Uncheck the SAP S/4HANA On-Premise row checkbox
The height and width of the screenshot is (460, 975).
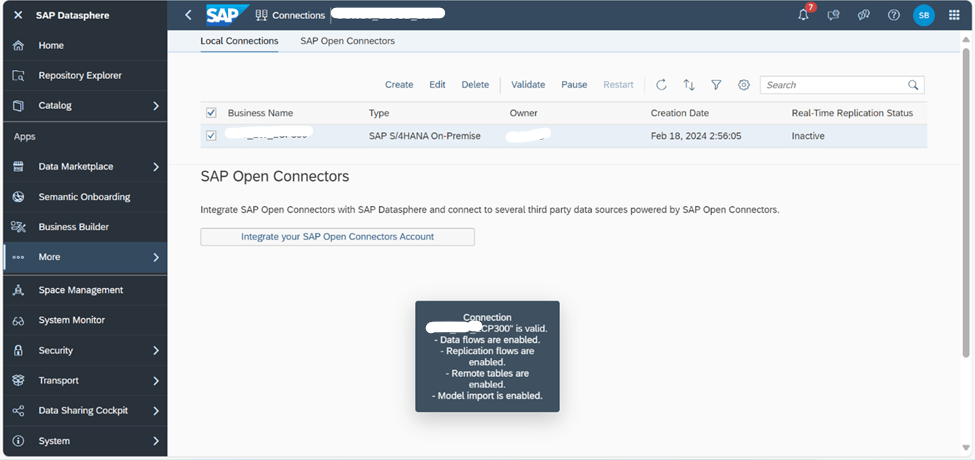(211, 136)
